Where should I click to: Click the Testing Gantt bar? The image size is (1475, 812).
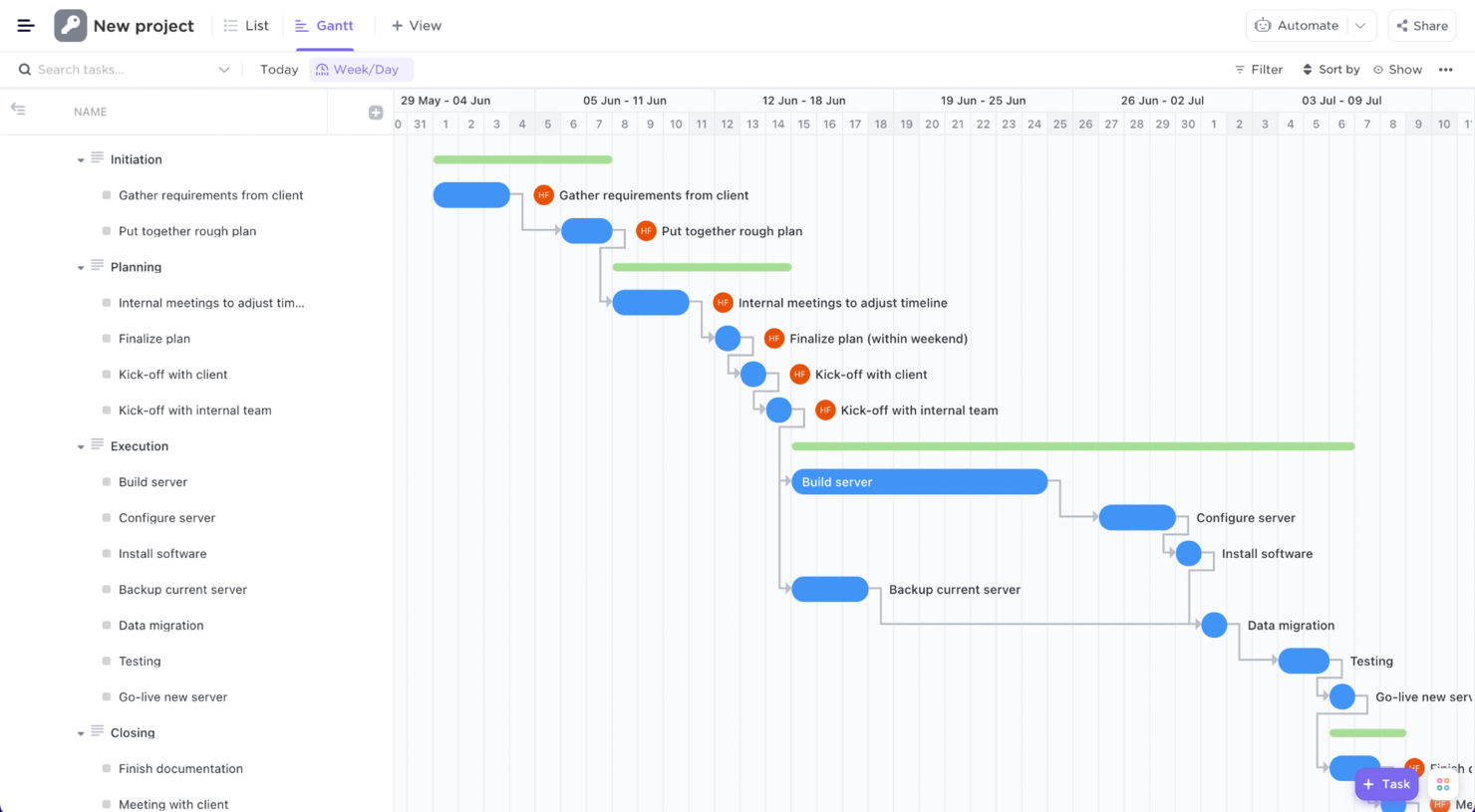[x=1304, y=662]
